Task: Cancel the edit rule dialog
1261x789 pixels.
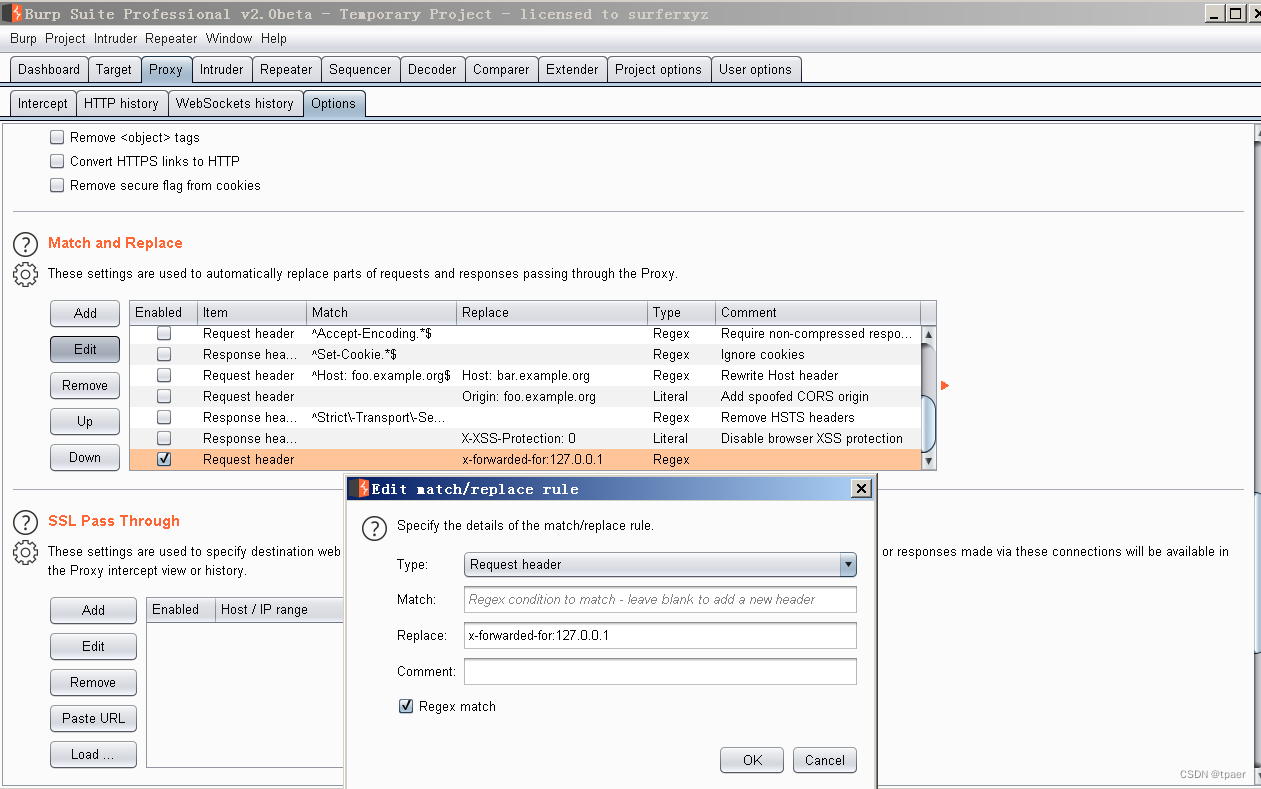Action: 825,760
